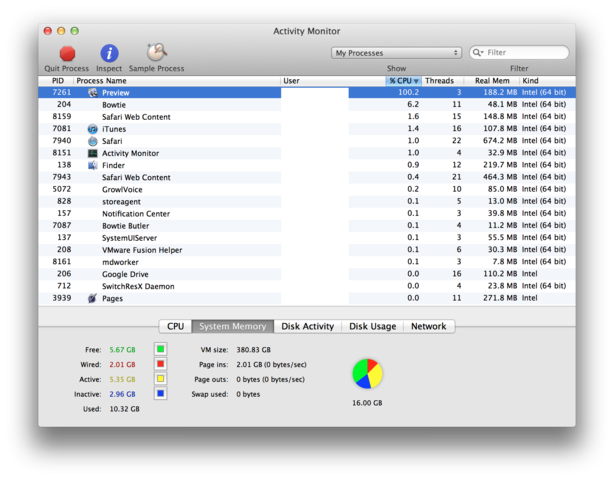Image resolution: width=614 pixels, height=480 pixels.
Task: Close the Activity Monitor window
Action: coord(48,31)
